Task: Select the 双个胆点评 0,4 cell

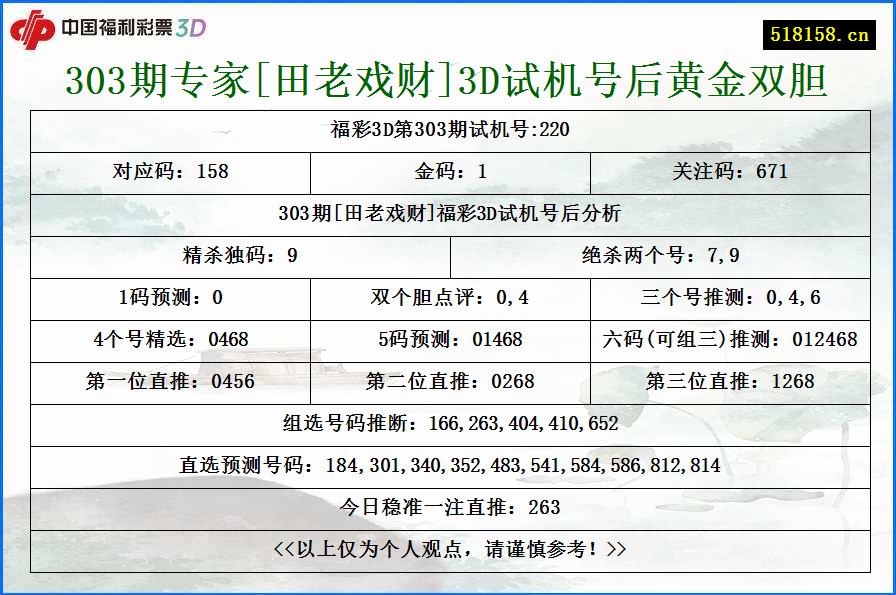Action: [448, 297]
